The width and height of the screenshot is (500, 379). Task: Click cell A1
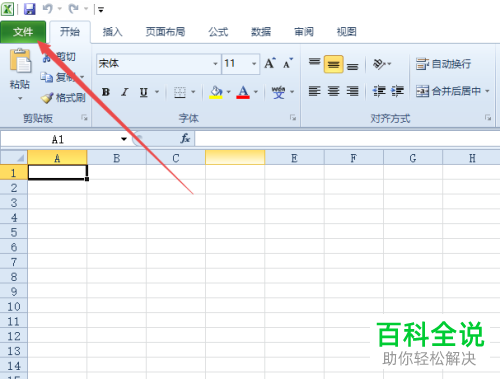[57, 173]
